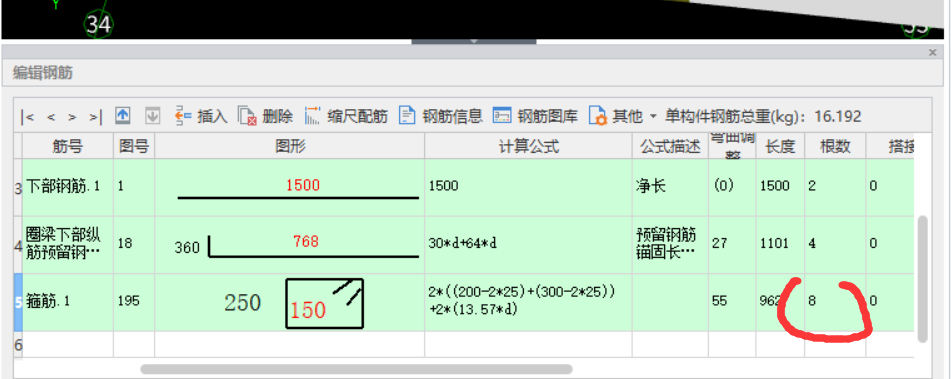This screenshot has width=951, height=379.
Task: Select the empty row 6 header
Action: click(x=18, y=344)
